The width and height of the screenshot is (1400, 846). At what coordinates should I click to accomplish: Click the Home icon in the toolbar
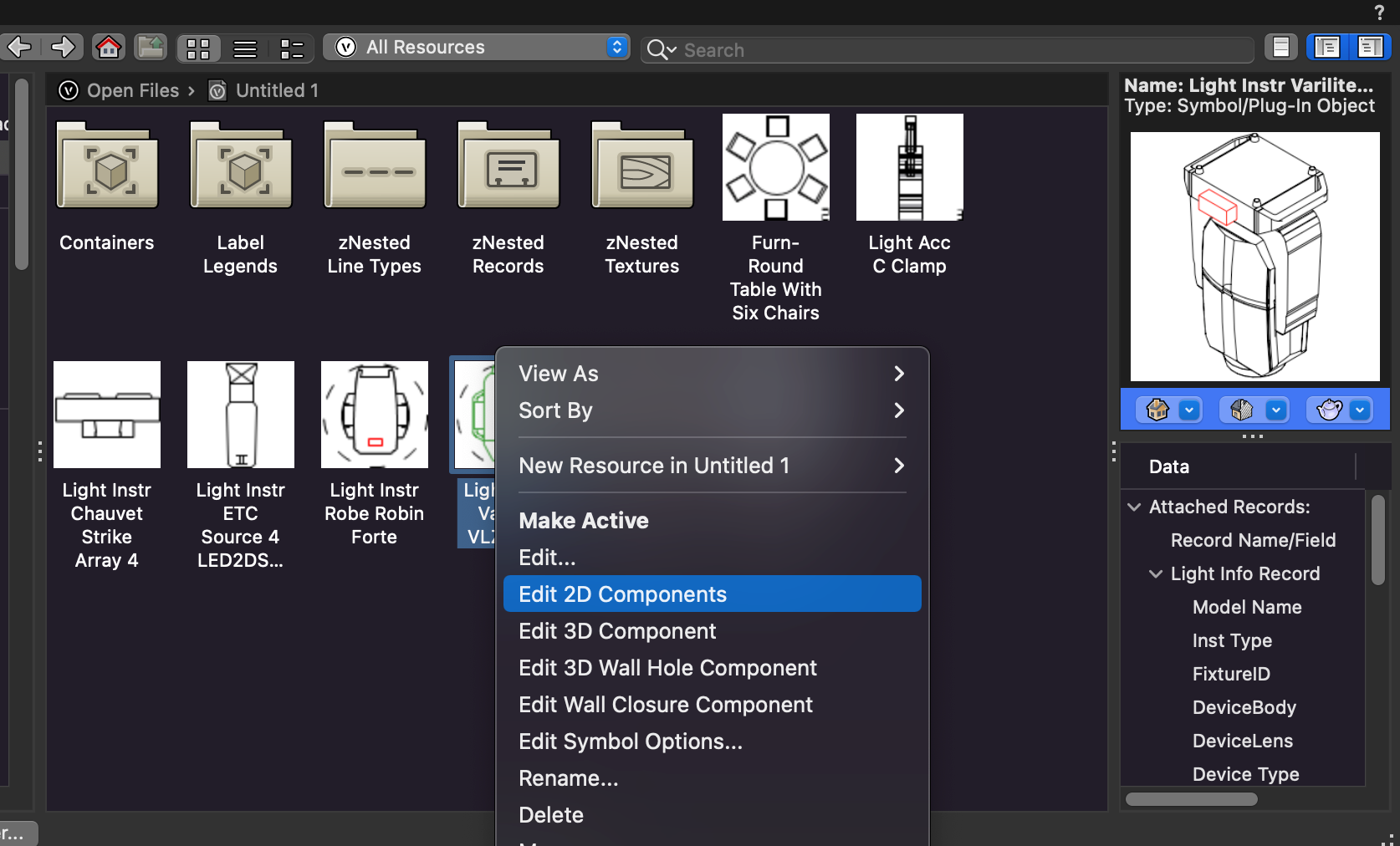click(x=109, y=47)
